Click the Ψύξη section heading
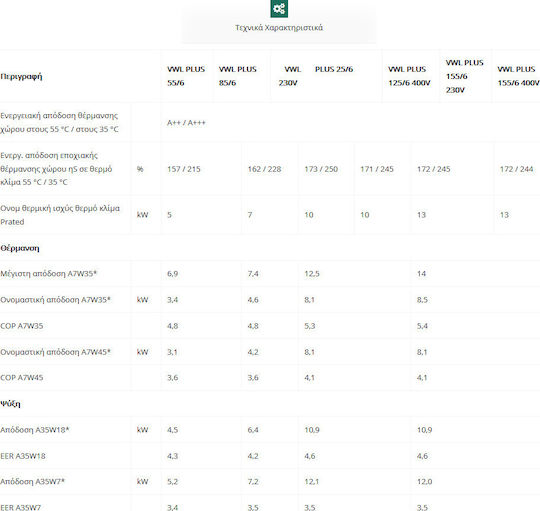Viewport: 540px width, 511px height. pos(10,404)
